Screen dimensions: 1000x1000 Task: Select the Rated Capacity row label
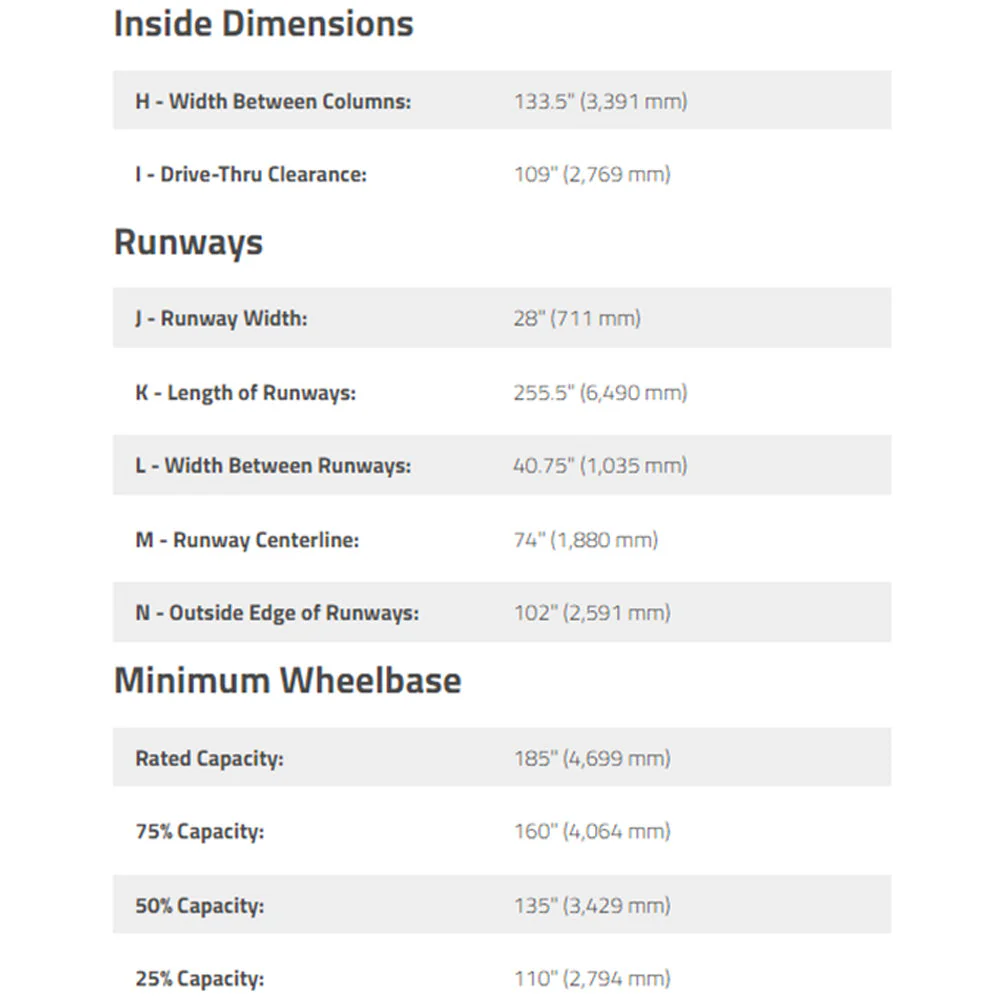click(x=209, y=759)
